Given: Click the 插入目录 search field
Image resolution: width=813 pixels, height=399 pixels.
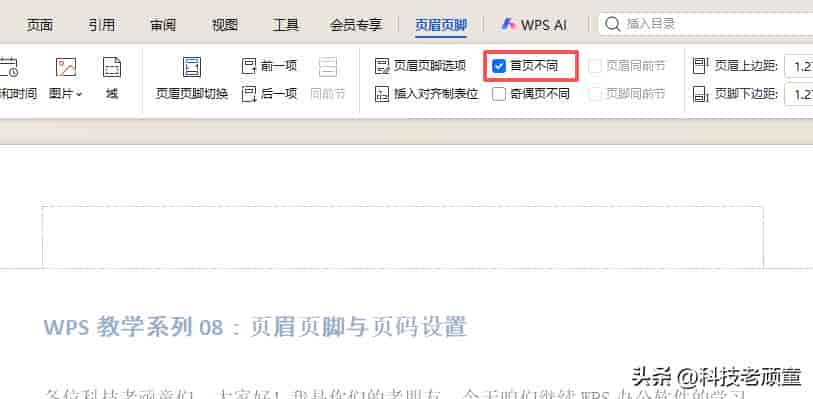Looking at the screenshot, I should tap(705, 24).
